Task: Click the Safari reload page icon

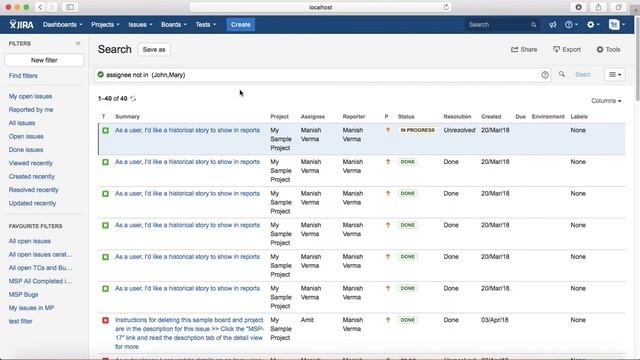Action: tap(446, 7)
